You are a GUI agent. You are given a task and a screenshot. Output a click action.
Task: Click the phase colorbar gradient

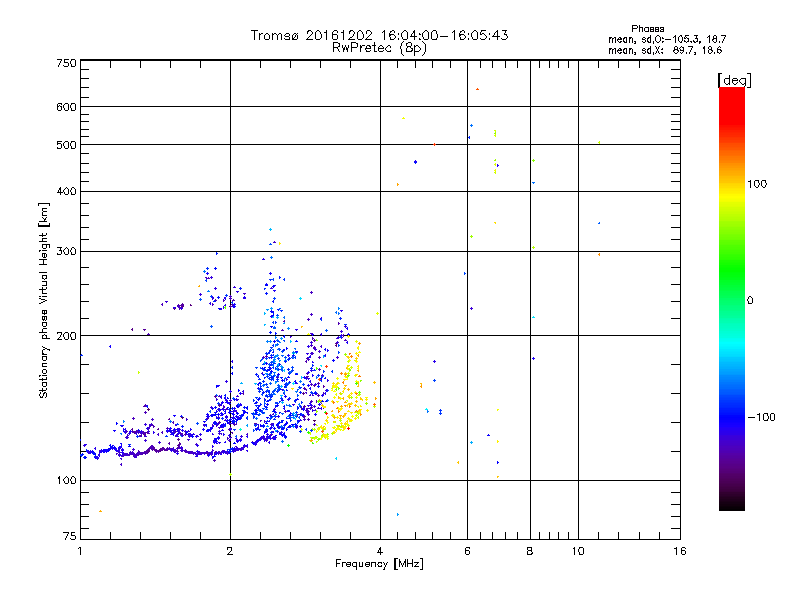point(732,298)
